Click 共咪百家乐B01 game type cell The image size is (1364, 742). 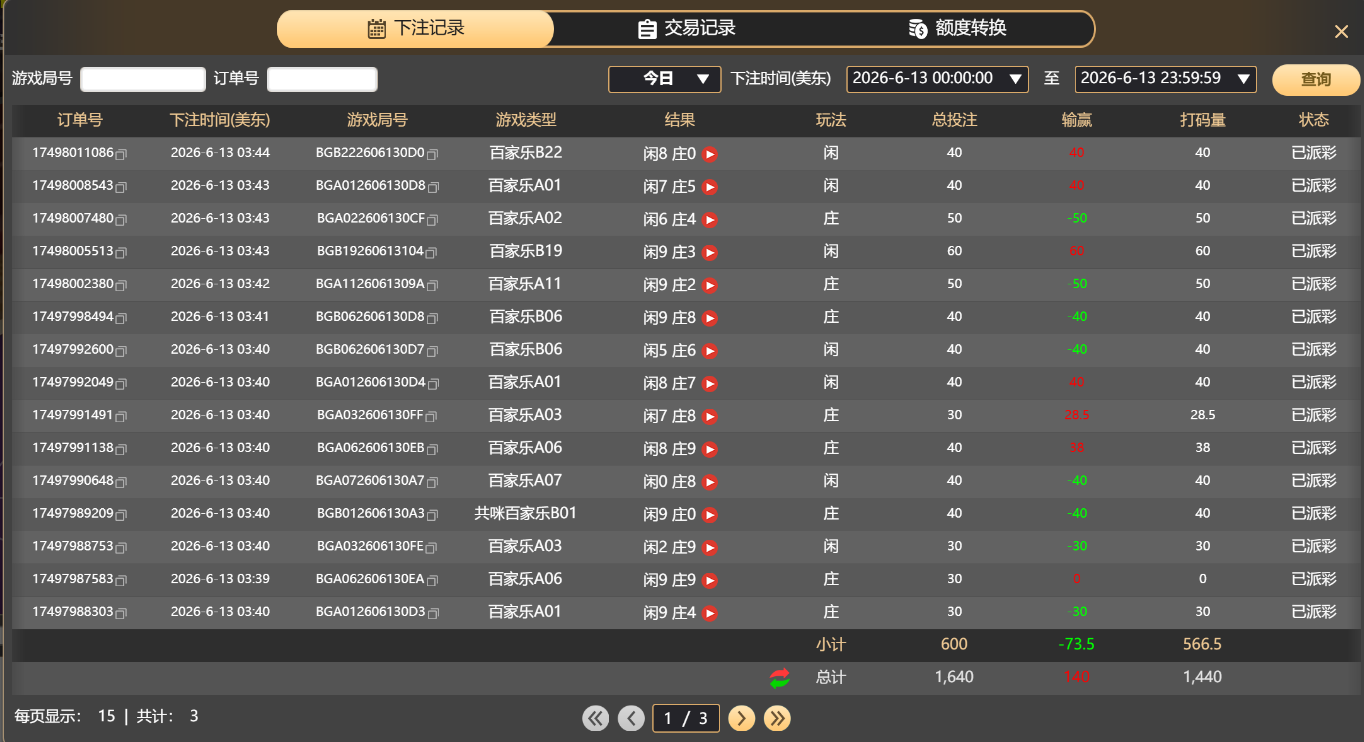tap(526, 514)
